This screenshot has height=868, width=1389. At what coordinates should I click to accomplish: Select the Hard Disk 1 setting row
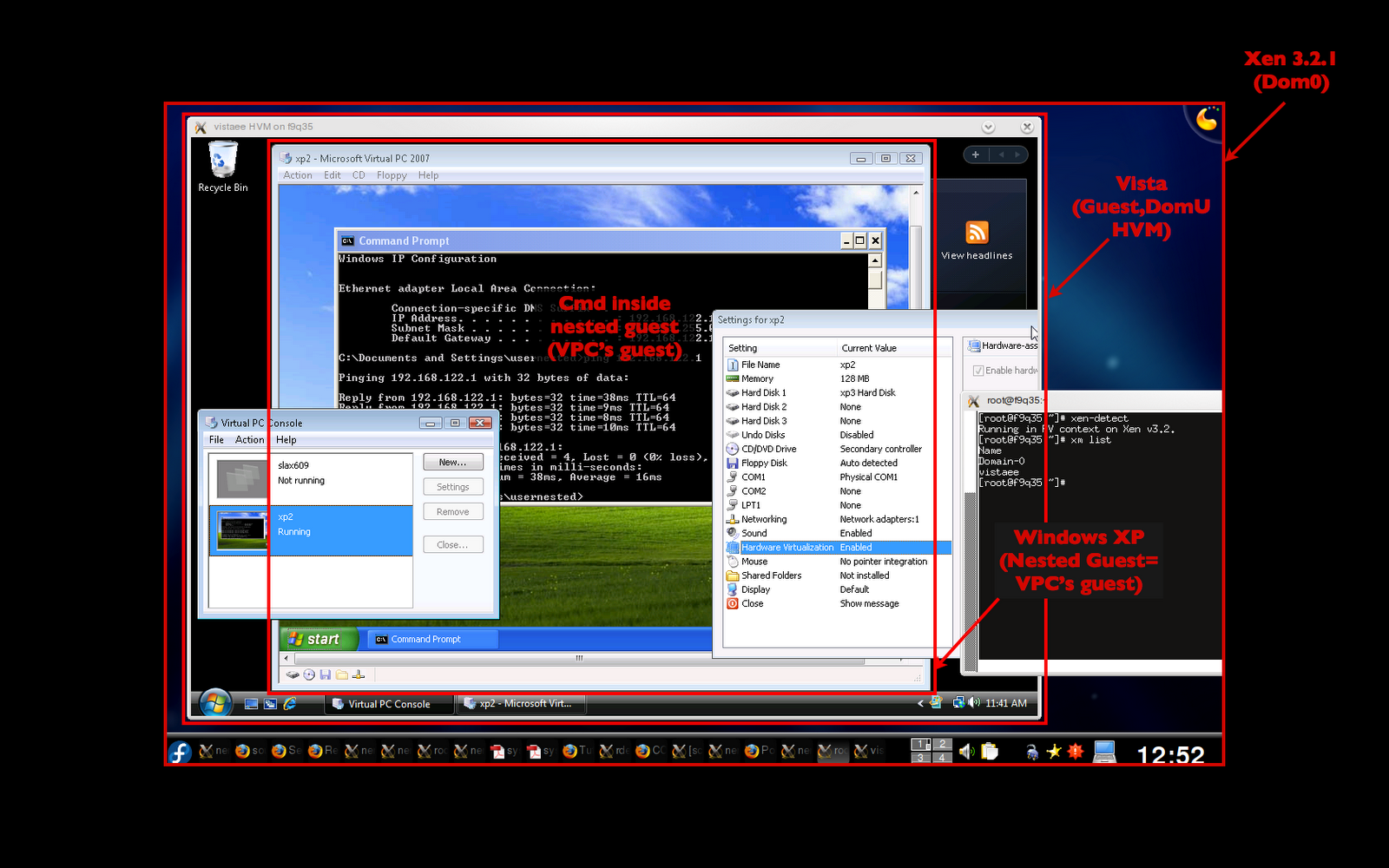pos(838,392)
